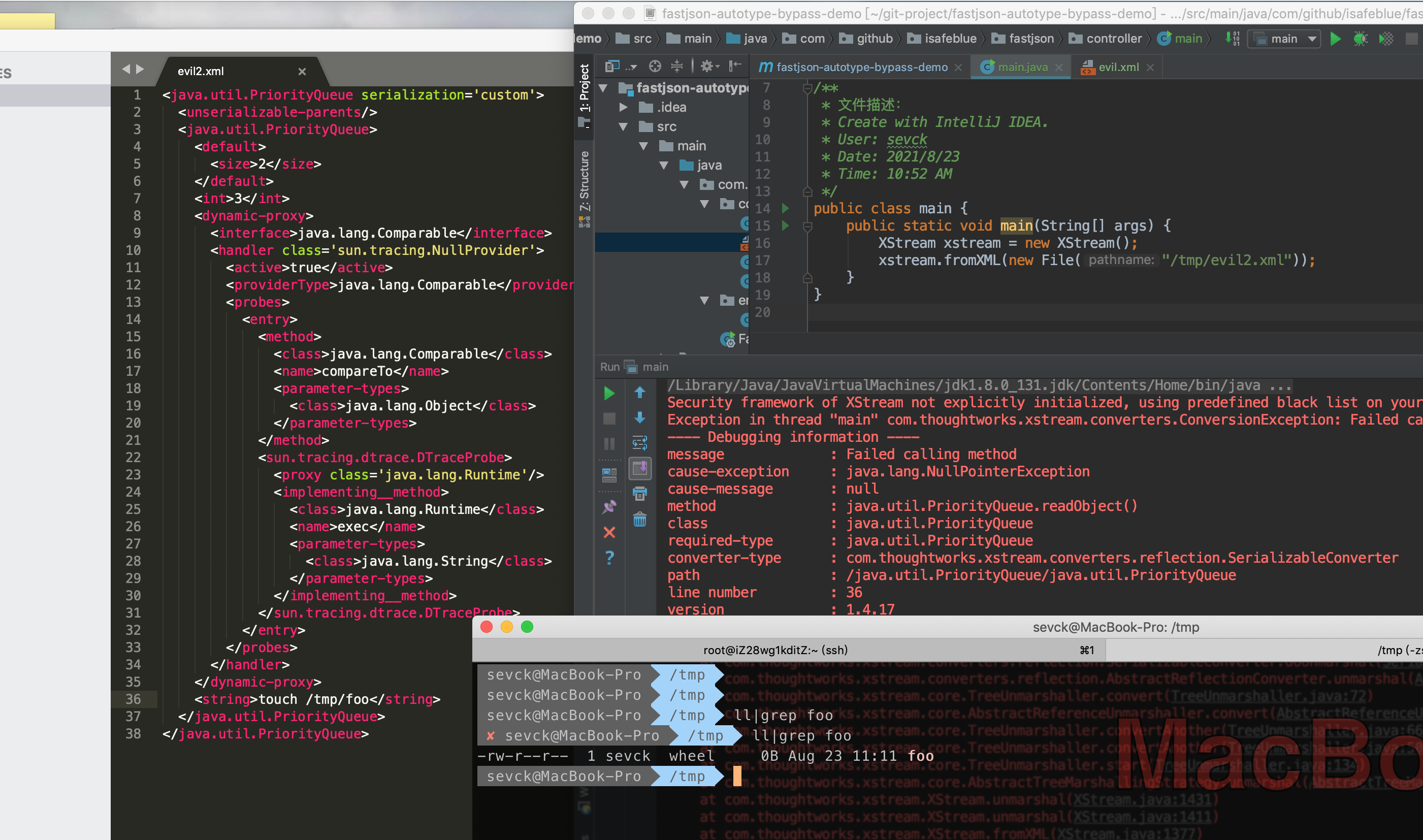Image resolution: width=1423 pixels, height=840 pixels.
Task: Click Sublime's previous tab arrow
Action: (x=125, y=69)
